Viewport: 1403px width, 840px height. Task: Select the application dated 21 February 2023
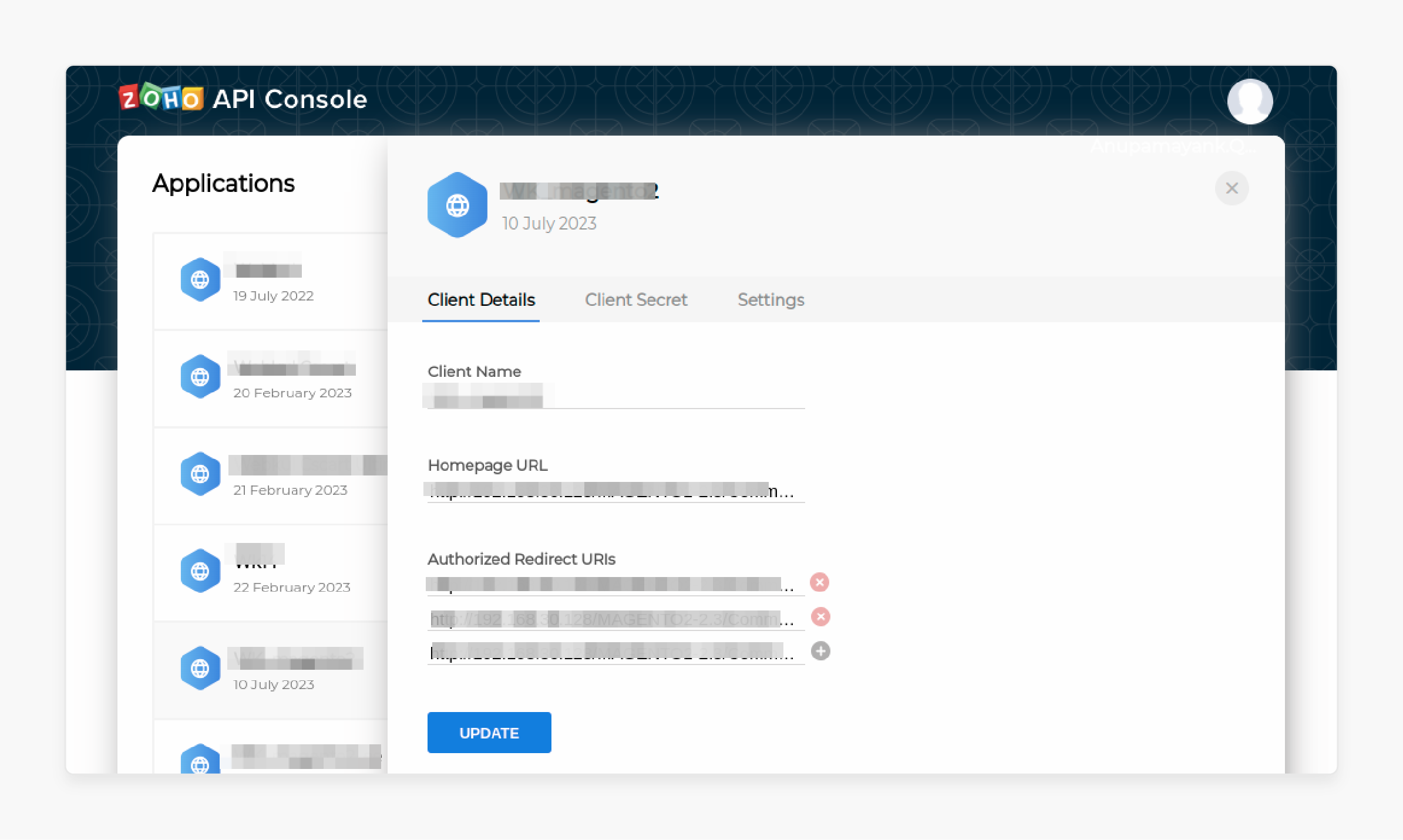point(271,475)
